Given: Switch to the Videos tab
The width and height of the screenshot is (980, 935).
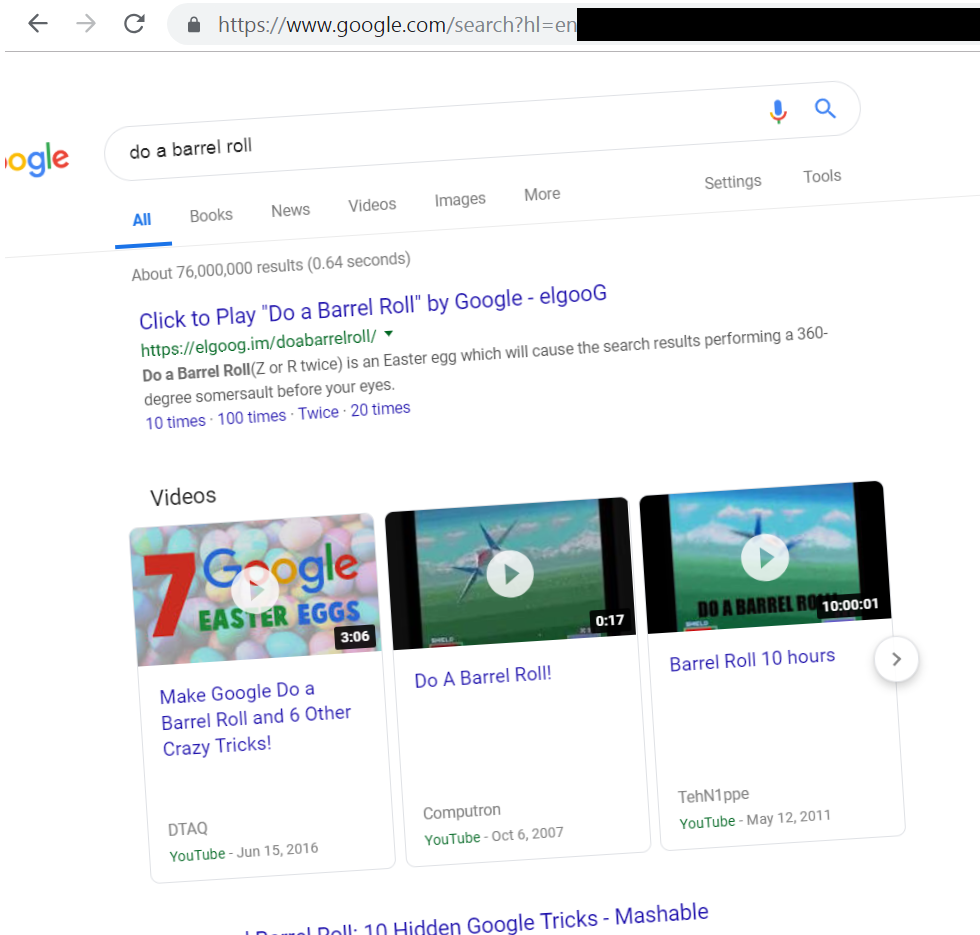Looking at the screenshot, I should [x=372, y=205].
